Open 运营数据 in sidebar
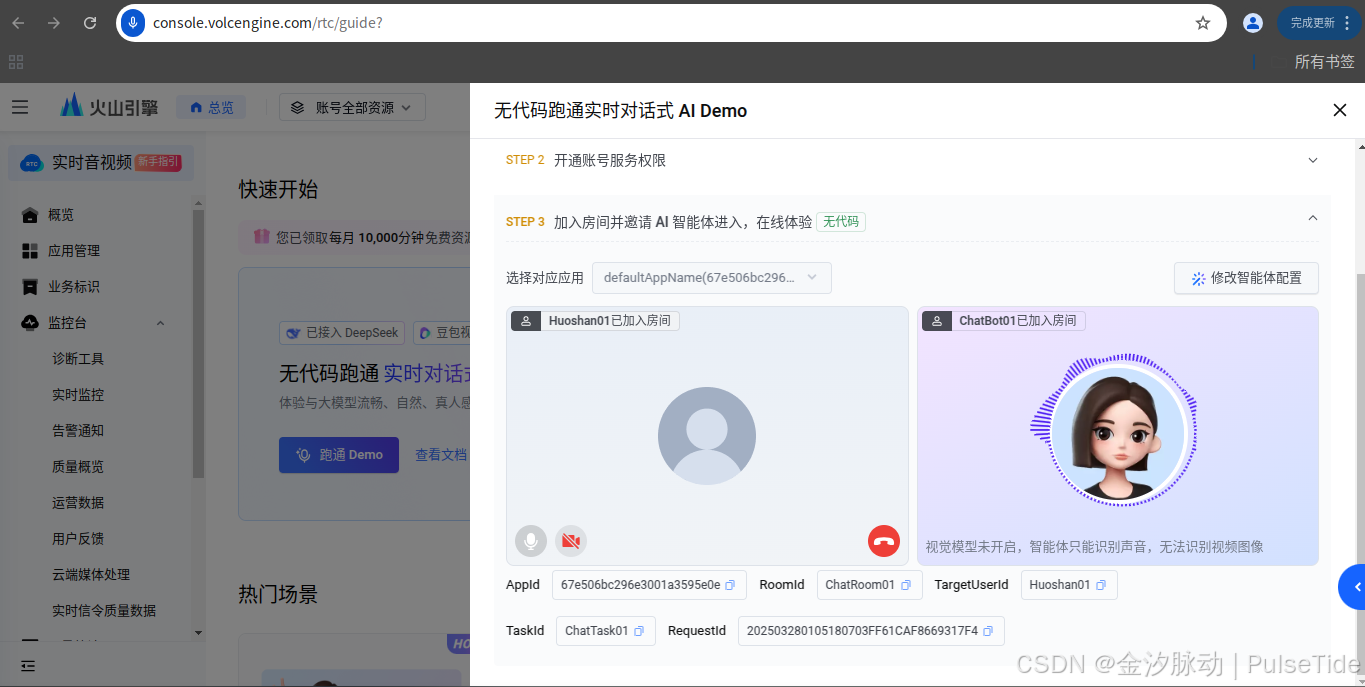Viewport: 1365px width, 687px height. (x=78, y=503)
